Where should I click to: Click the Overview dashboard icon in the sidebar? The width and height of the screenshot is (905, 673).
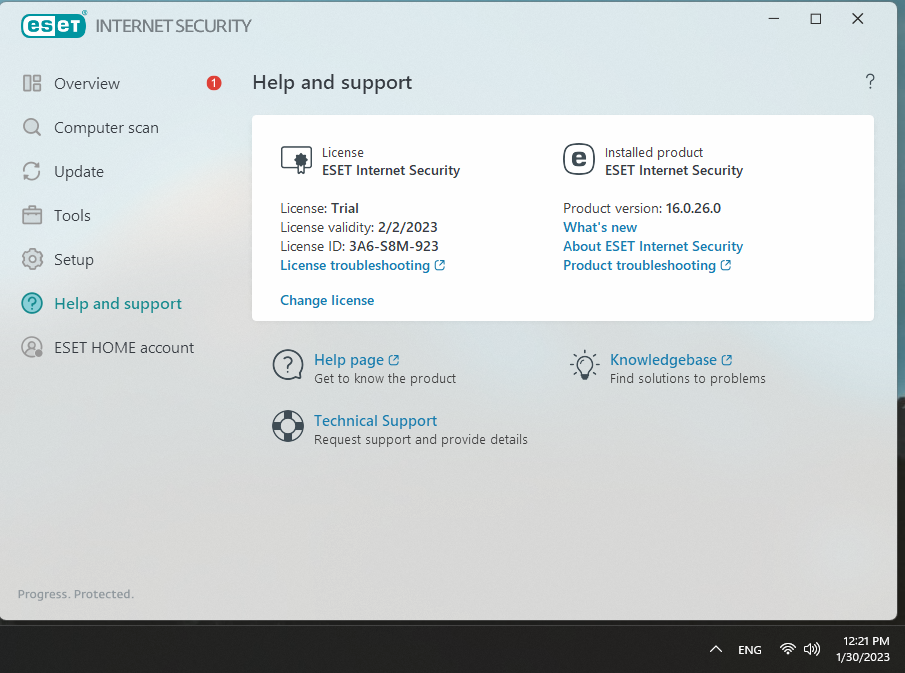point(32,83)
